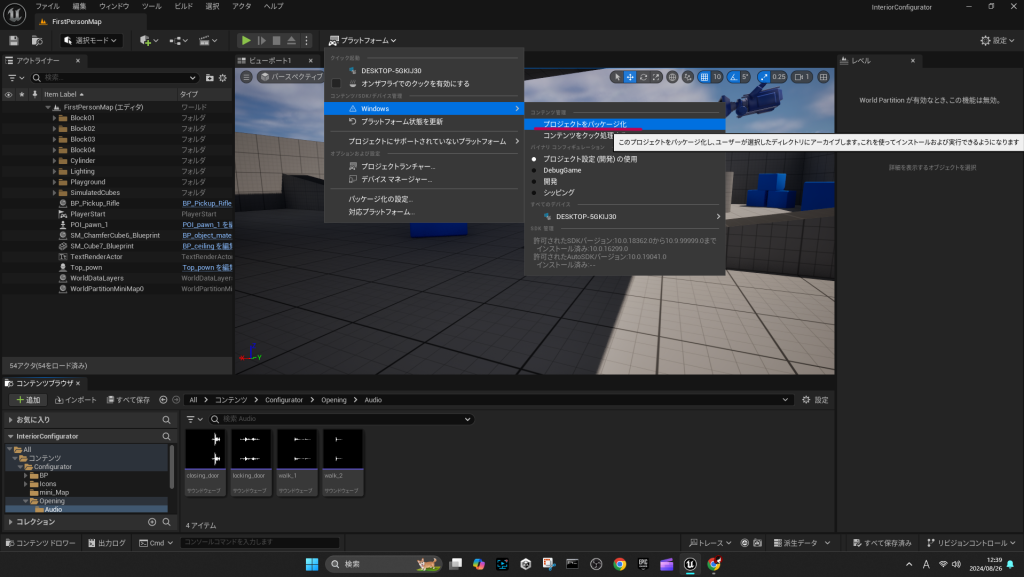Viewport: 1024px width, 577px height.
Task: Click the Content Browser folder tree scrollbar
Action: (171, 465)
